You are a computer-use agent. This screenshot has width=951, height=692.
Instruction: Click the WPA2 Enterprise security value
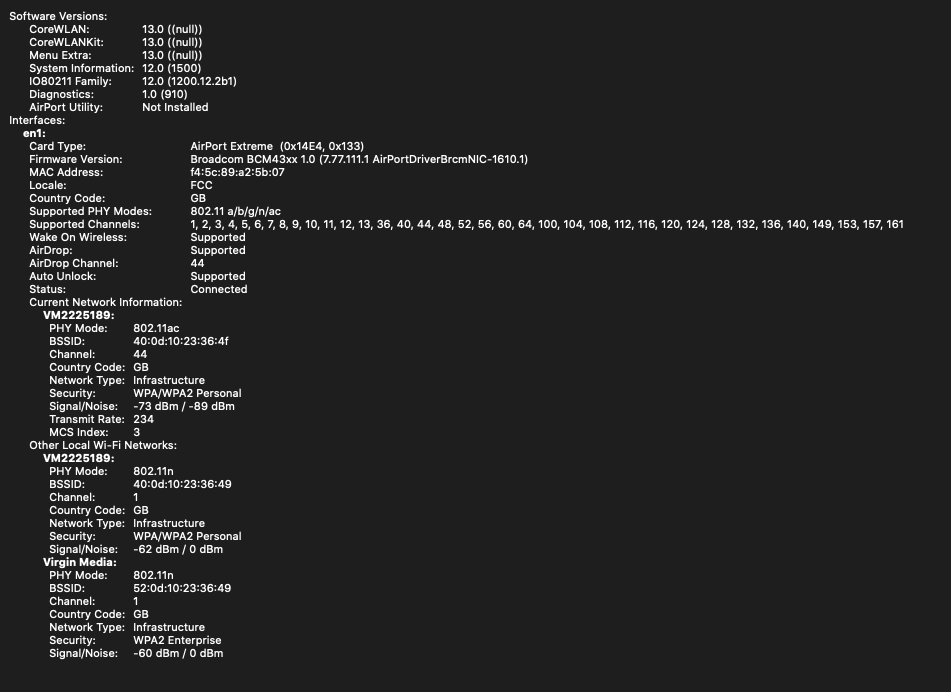(x=177, y=640)
